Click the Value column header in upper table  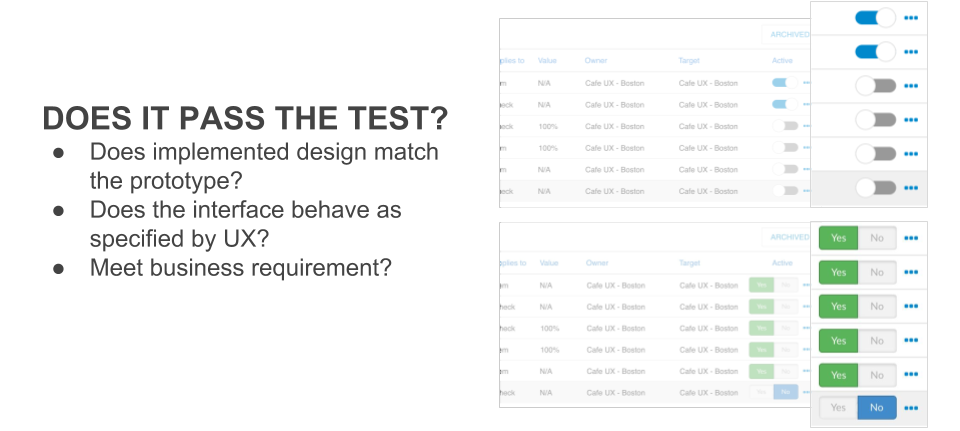tap(547, 61)
